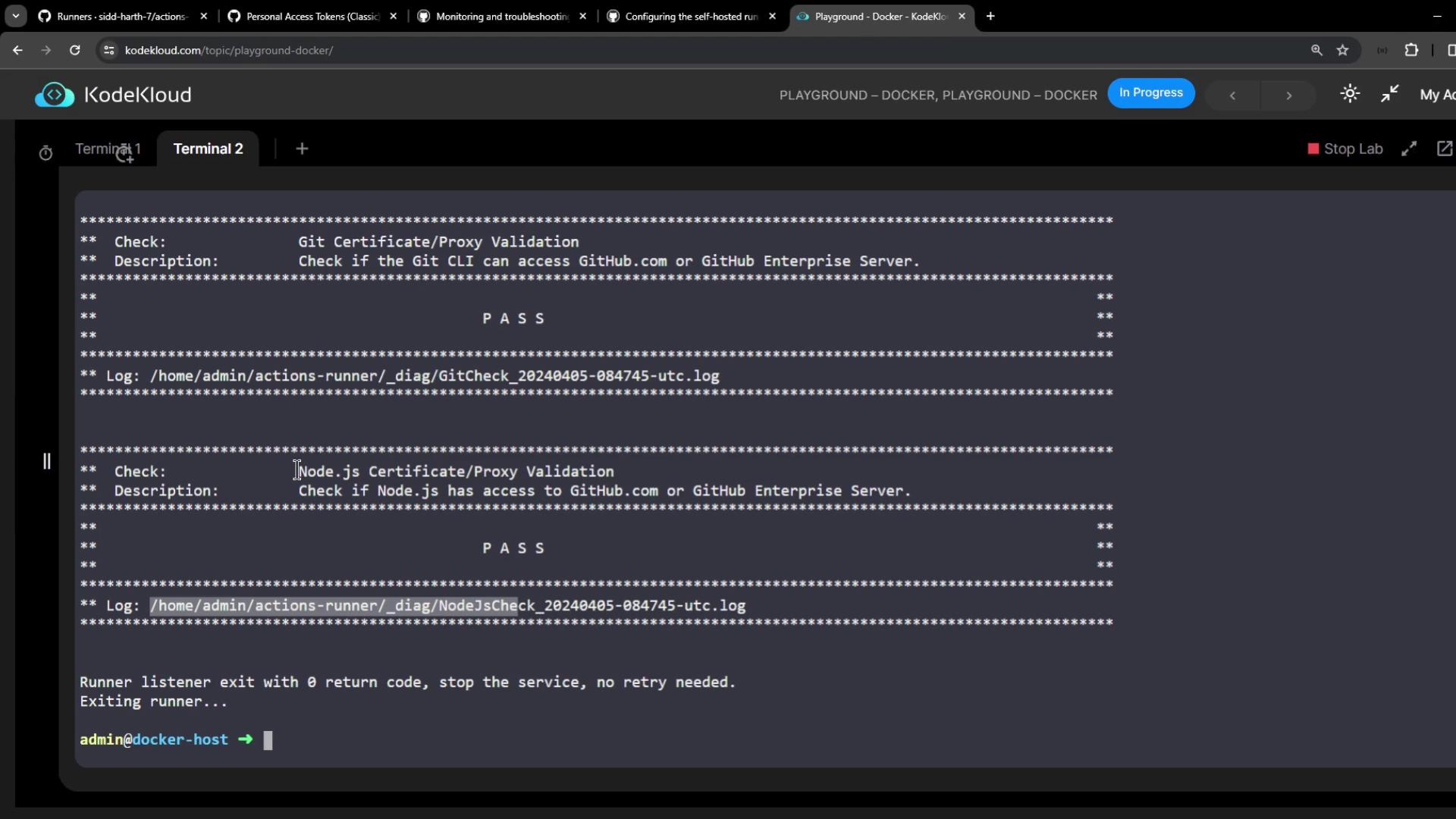Screen dimensions: 1456x819
Task: Go to previous lesson chevron
Action: tap(1232, 96)
